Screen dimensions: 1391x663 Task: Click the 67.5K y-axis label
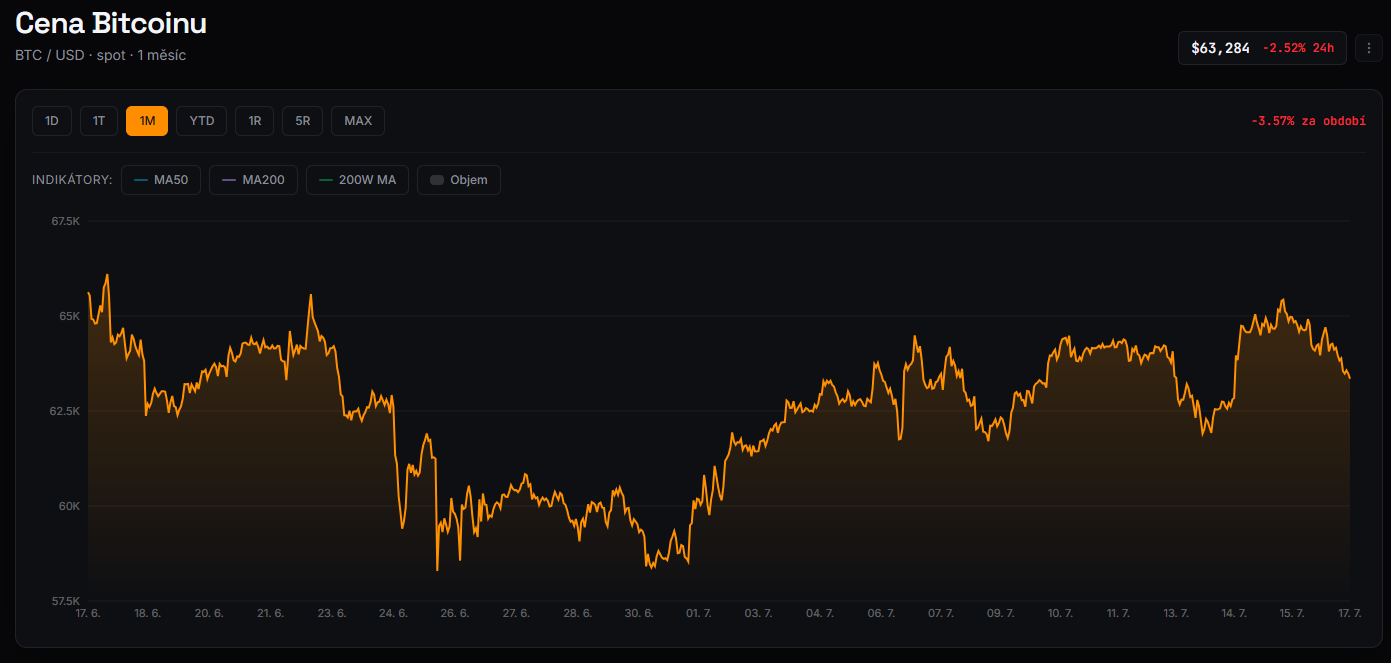click(x=65, y=221)
